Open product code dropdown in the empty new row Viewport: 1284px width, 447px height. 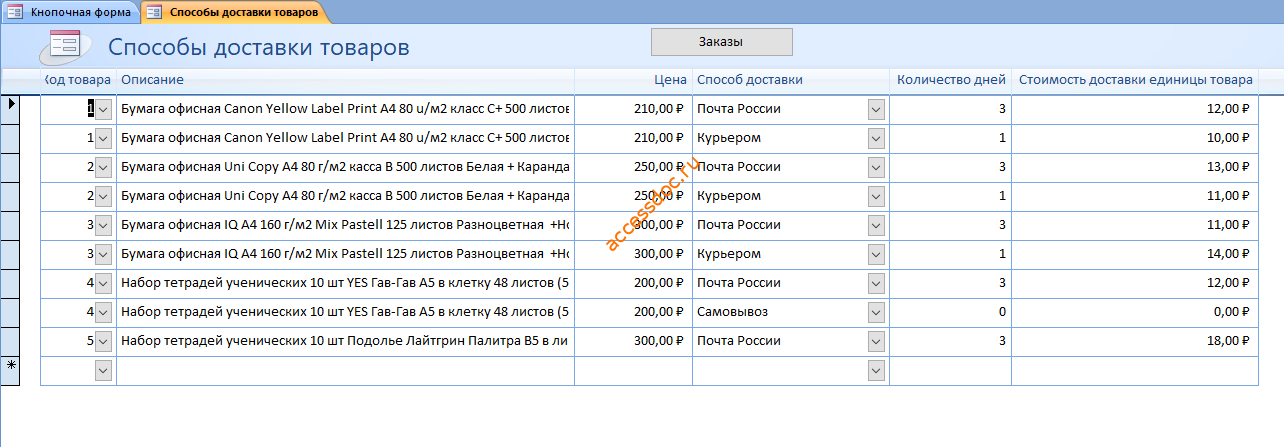(104, 370)
